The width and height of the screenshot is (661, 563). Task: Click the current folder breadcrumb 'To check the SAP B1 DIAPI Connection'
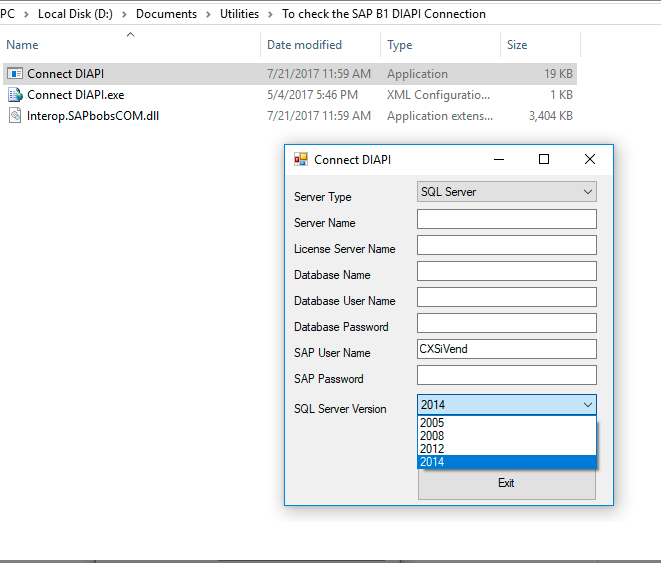click(384, 14)
